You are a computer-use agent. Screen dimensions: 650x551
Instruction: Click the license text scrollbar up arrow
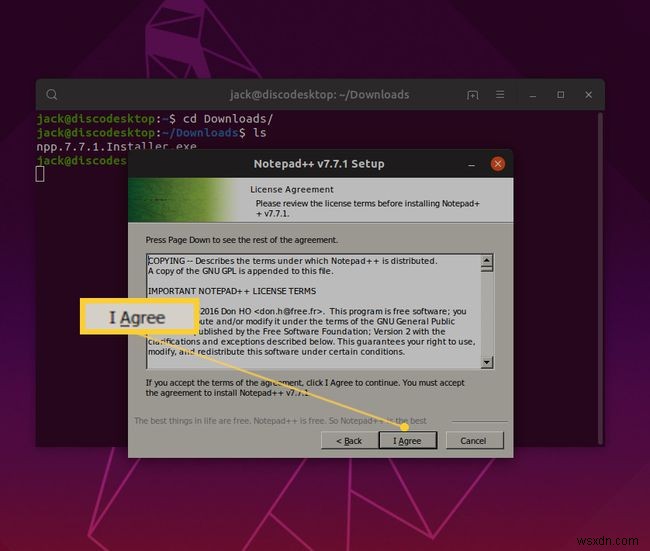[487, 261]
